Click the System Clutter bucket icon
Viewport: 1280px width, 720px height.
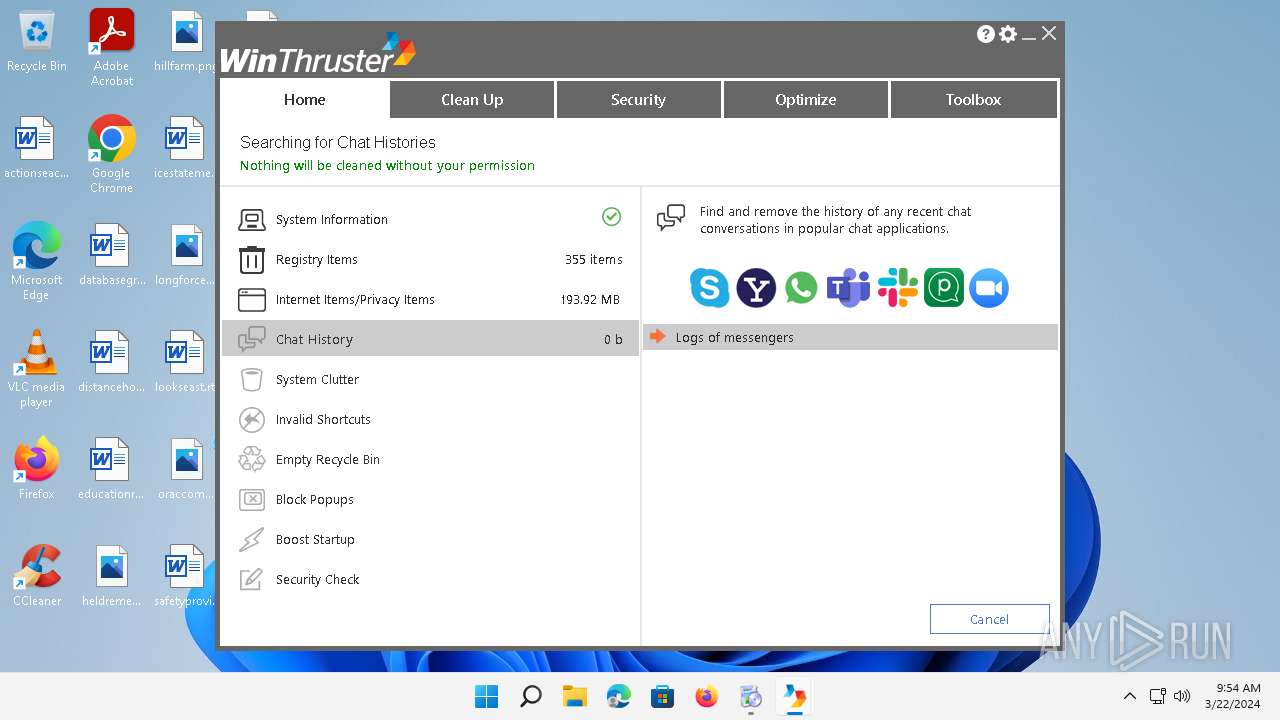pos(252,380)
